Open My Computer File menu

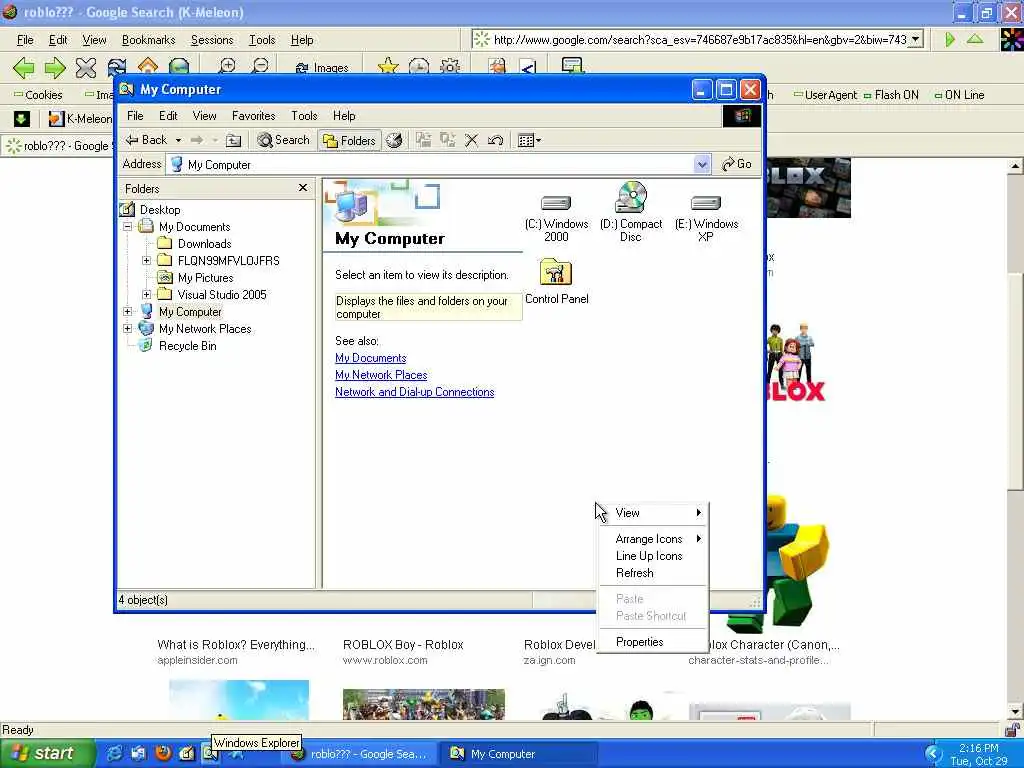[x=135, y=116]
